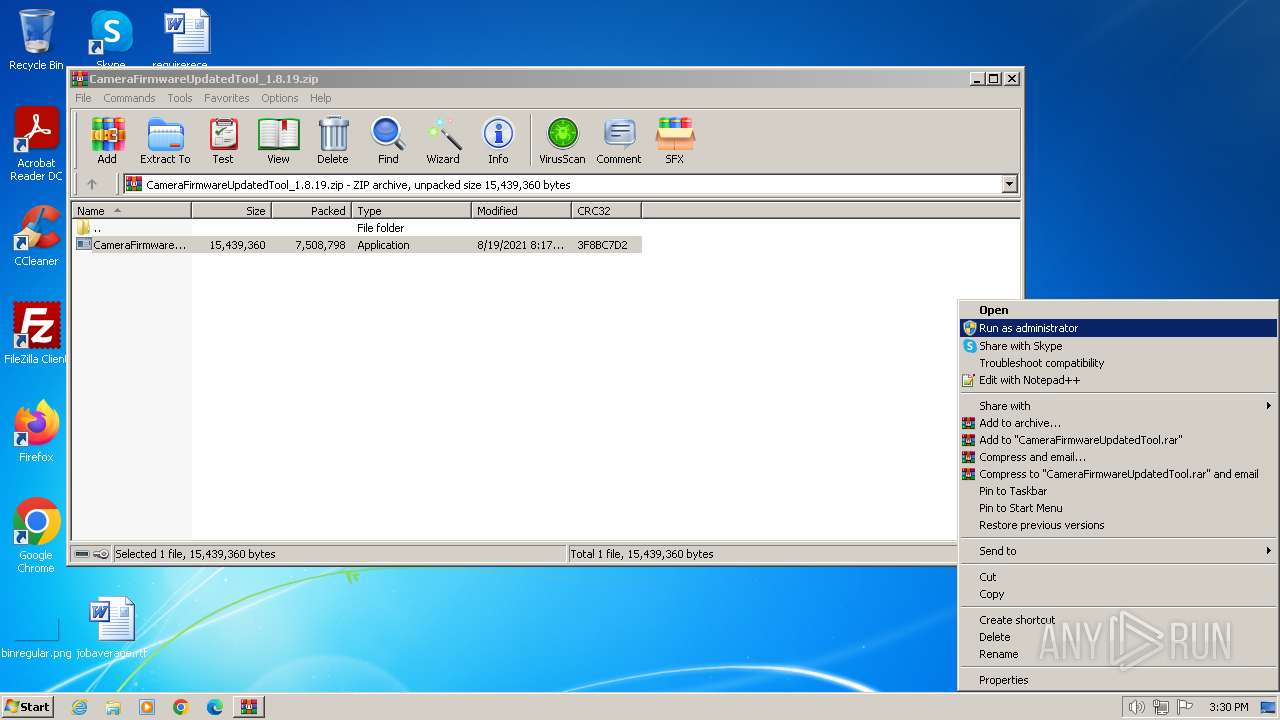This screenshot has width=1280, height=720.
Task: Click the SFX toolbar icon
Action: point(675,140)
